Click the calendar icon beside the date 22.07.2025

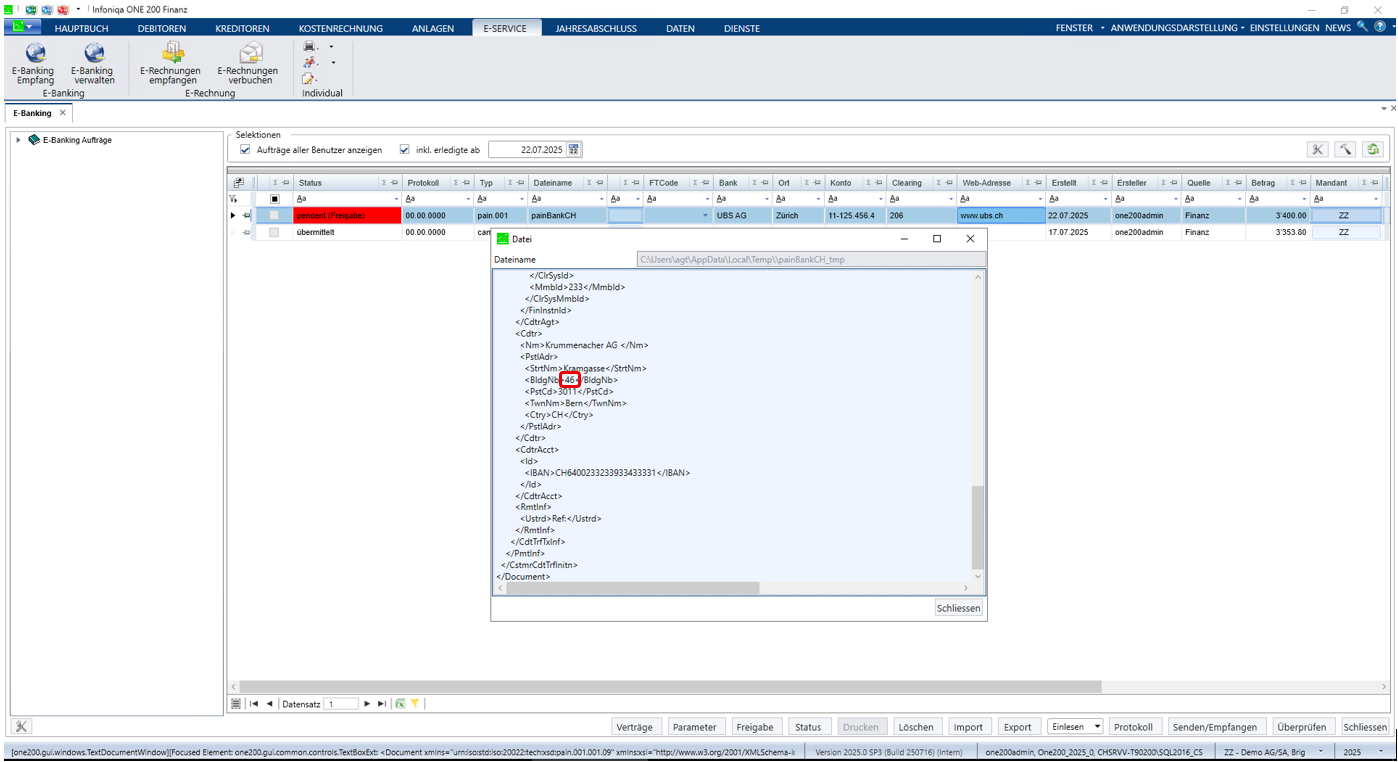pos(574,150)
